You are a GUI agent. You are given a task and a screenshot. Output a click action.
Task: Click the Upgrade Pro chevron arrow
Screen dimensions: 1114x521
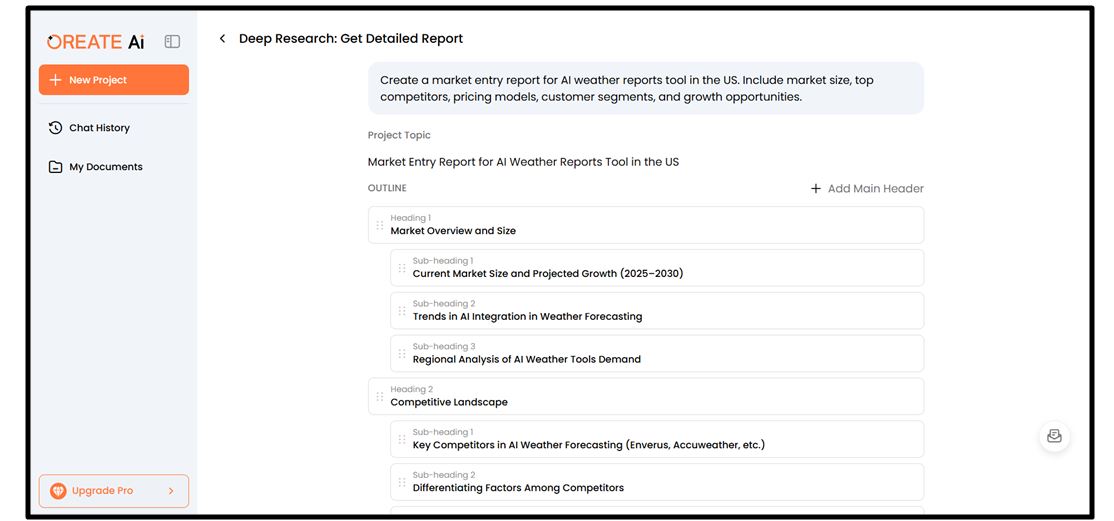coord(171,491)
